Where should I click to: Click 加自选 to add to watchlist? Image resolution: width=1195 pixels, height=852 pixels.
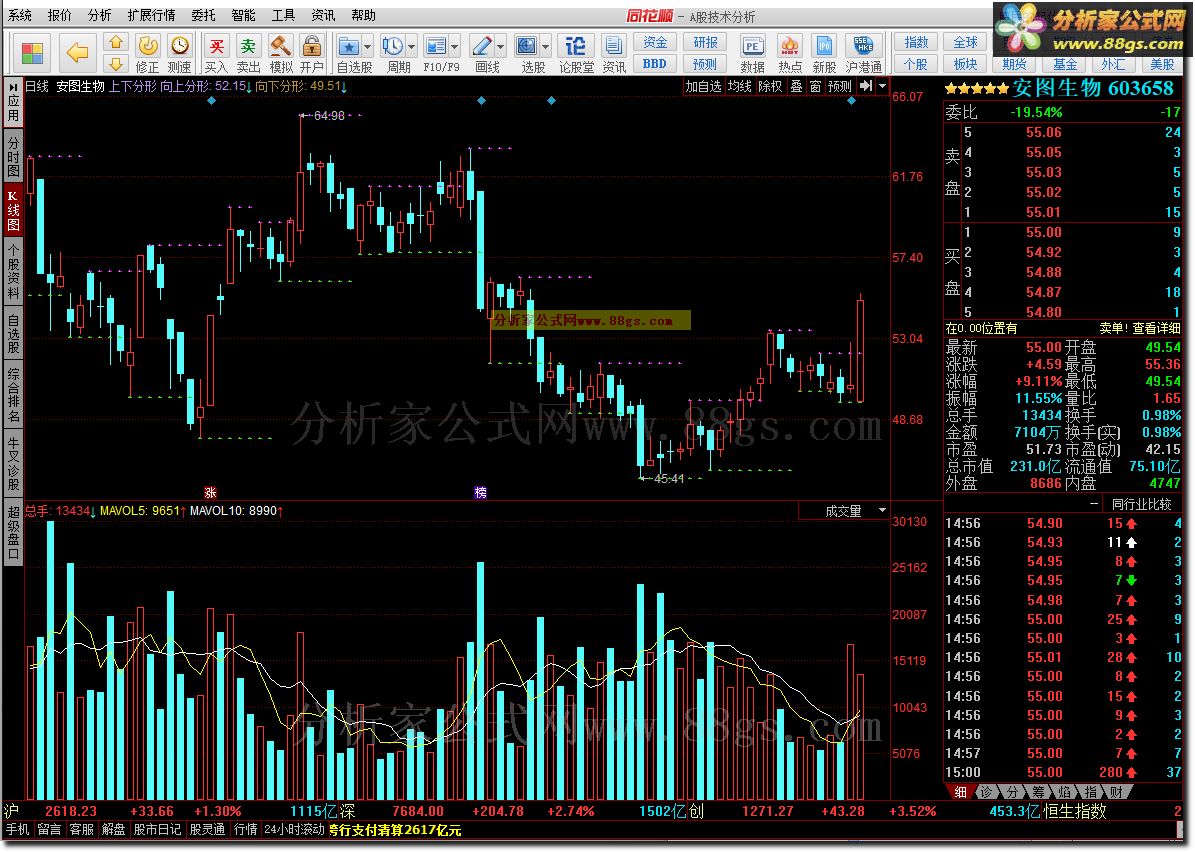703,86
